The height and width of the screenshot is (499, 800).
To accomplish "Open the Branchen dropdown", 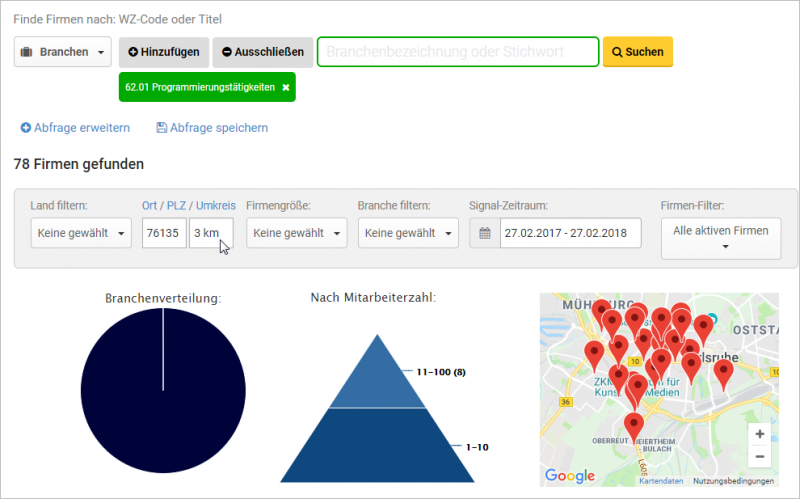I will tap(62, 52).
